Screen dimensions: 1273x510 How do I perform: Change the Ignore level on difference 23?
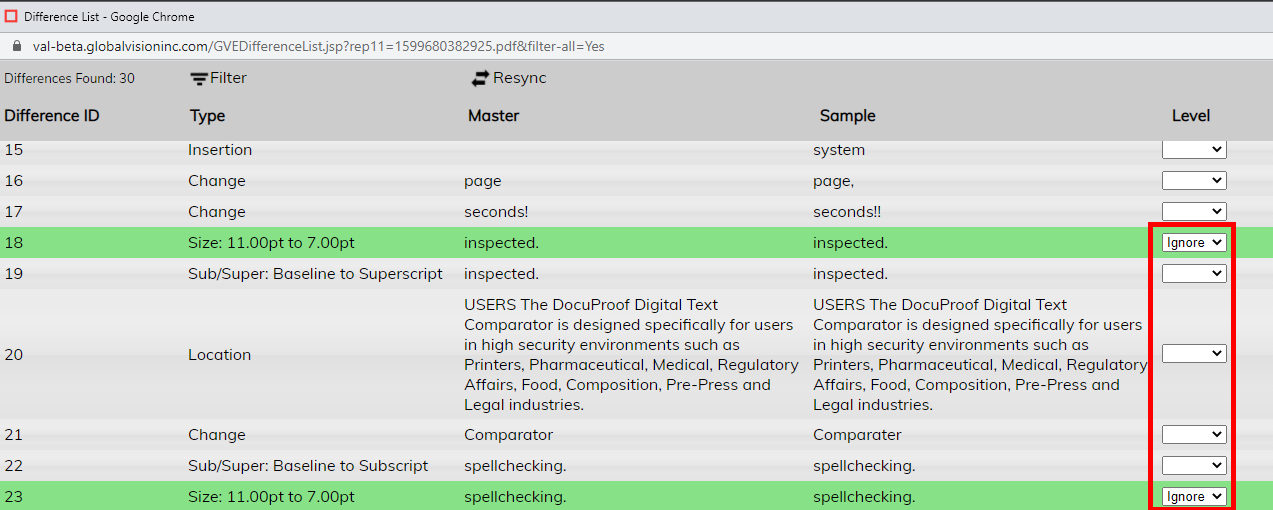[x=1193, y=497]
